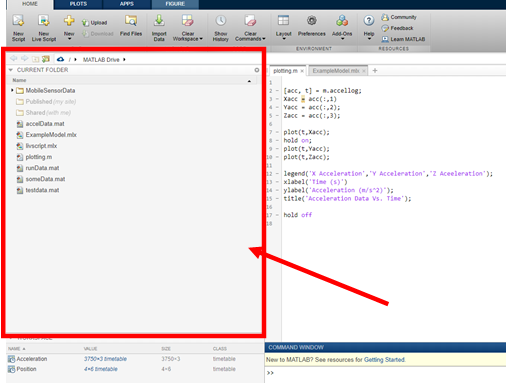506x383 pixels.
Task: Click MATLAB Drive in the path bar
Action: click(101, 60)
